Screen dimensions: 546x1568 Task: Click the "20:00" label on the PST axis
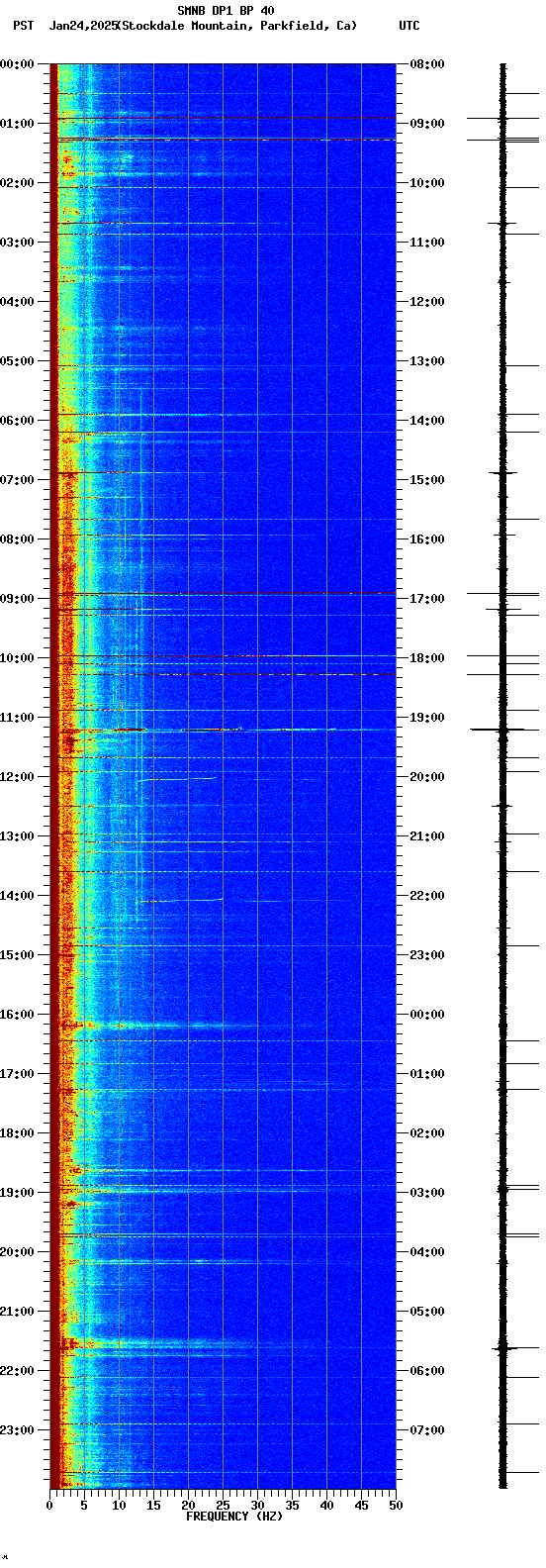click(x=17, y=1252)
